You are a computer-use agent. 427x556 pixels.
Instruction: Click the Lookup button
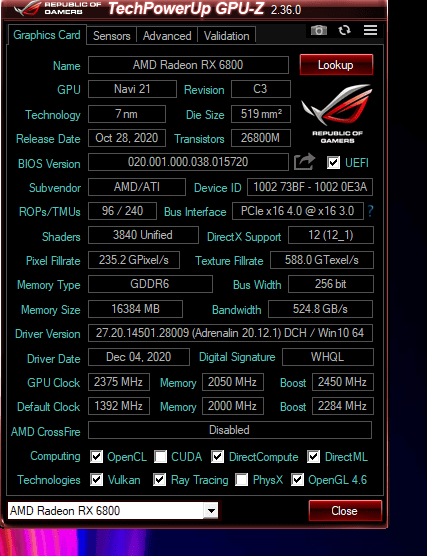pyautogui.click(x=336, y=65)
